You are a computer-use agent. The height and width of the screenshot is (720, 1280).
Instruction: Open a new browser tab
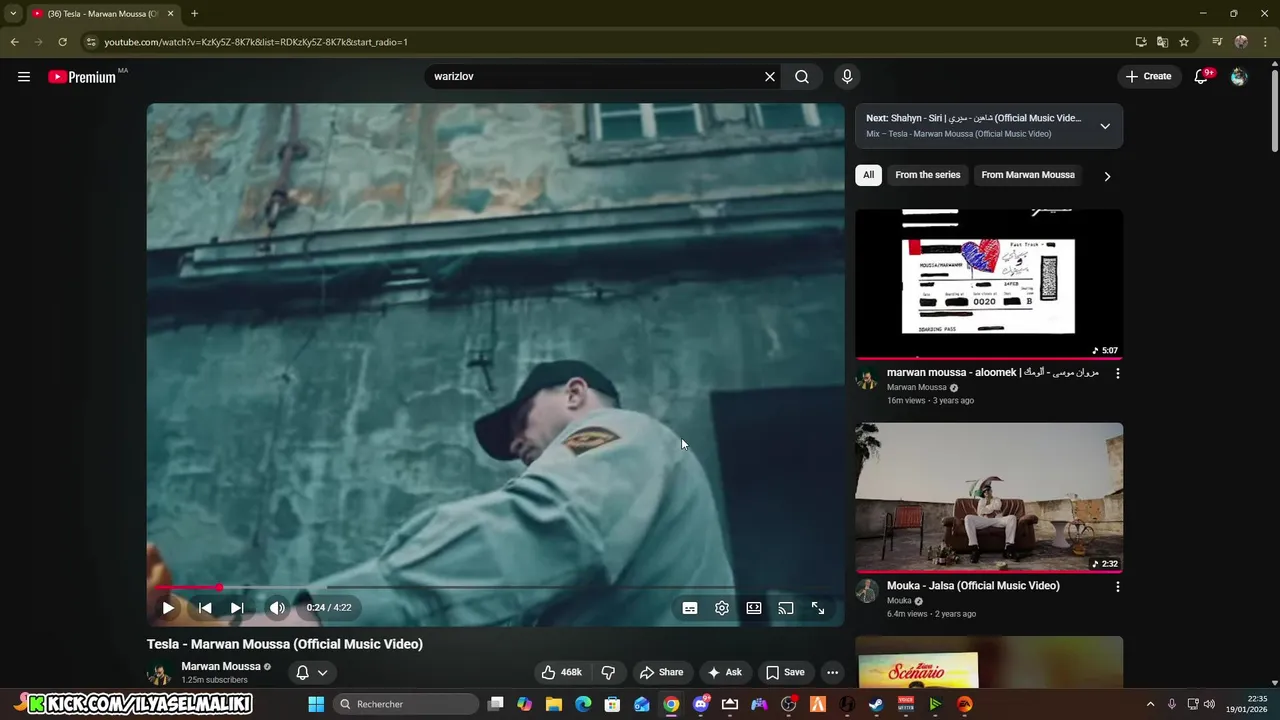pyautogui.click(x=194, y=14)
